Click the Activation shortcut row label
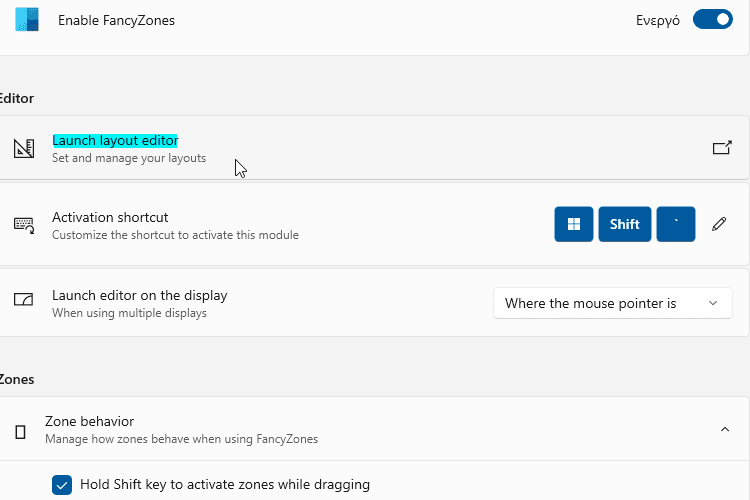This screenshot has height=500, width=750. coord(110,217)
